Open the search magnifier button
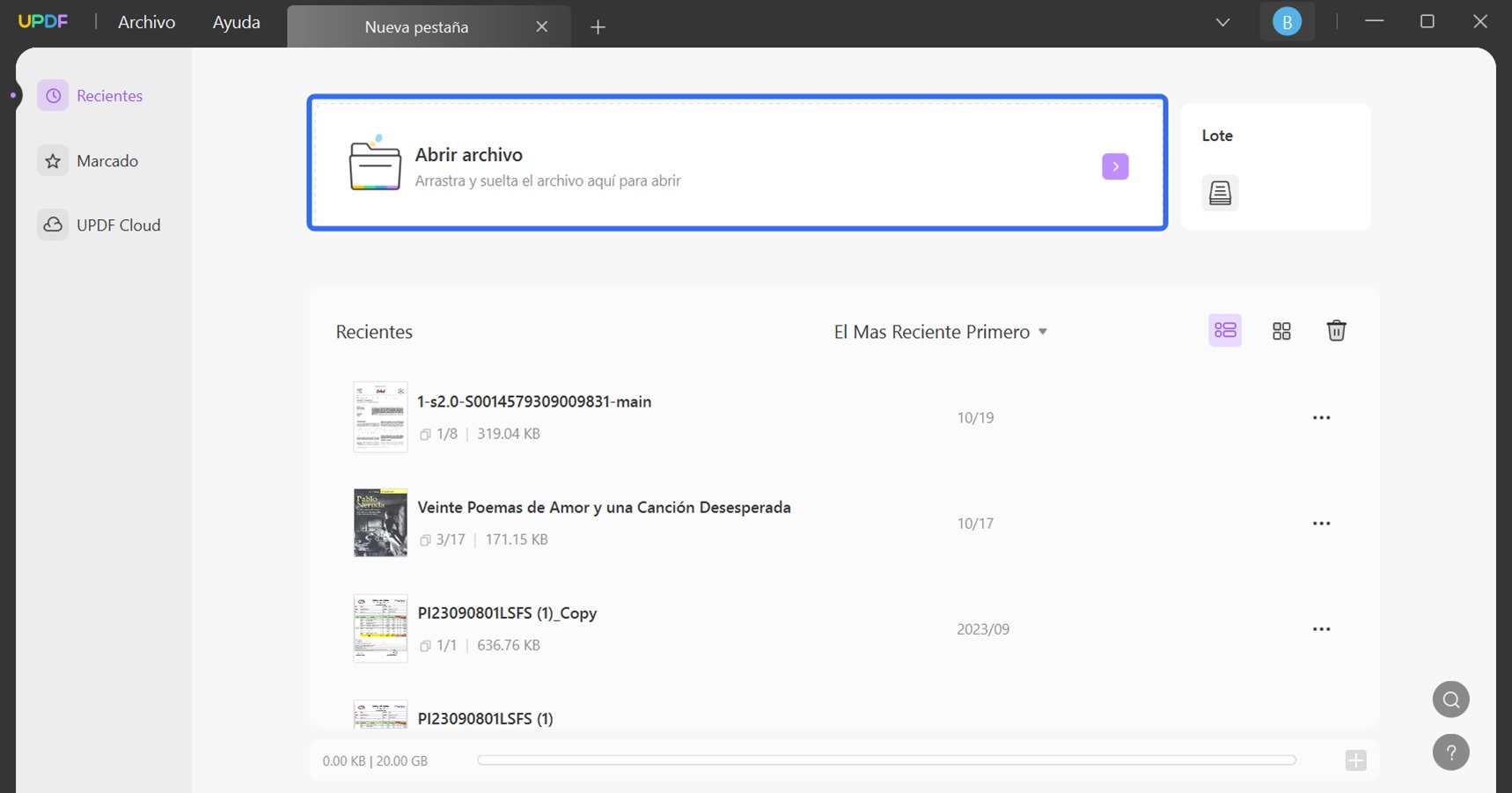The height and width of the screenshot is (793, 1512). click(x=1450, y=700)
